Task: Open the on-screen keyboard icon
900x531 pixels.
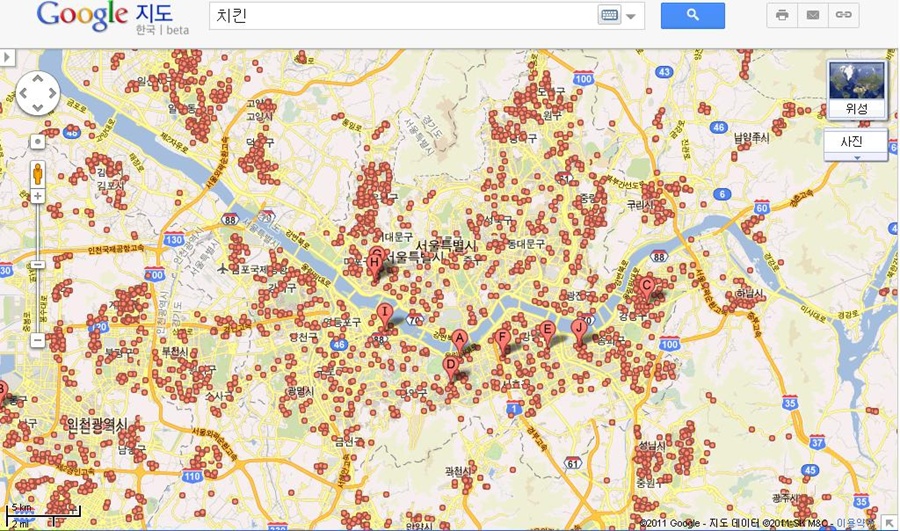Action: pyautogui.click(x=610, y=15)
